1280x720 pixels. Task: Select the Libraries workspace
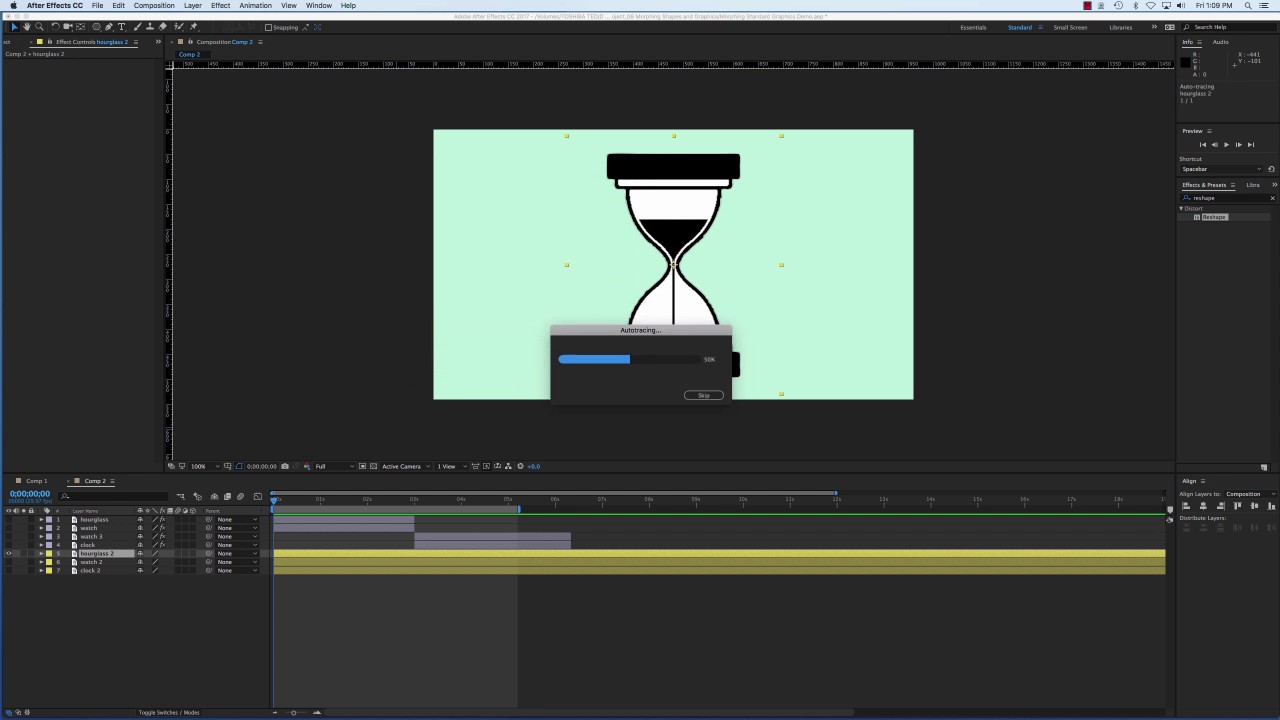[1121, 27]
